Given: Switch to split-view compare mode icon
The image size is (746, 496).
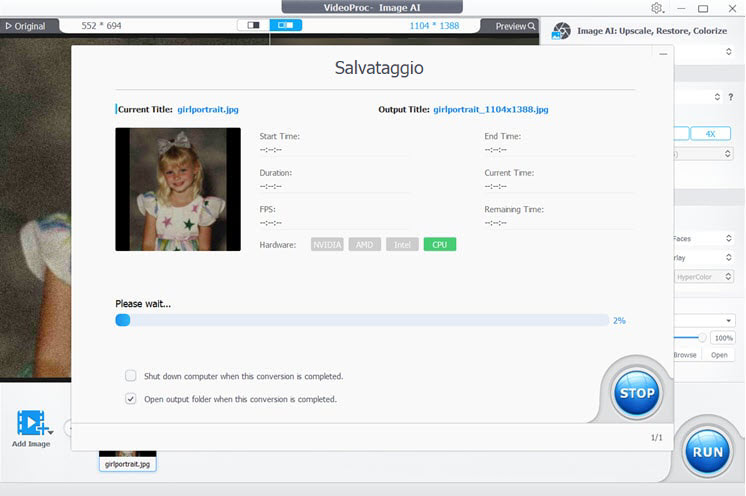Looking at the screenshot, I should [x=253, y=25].
